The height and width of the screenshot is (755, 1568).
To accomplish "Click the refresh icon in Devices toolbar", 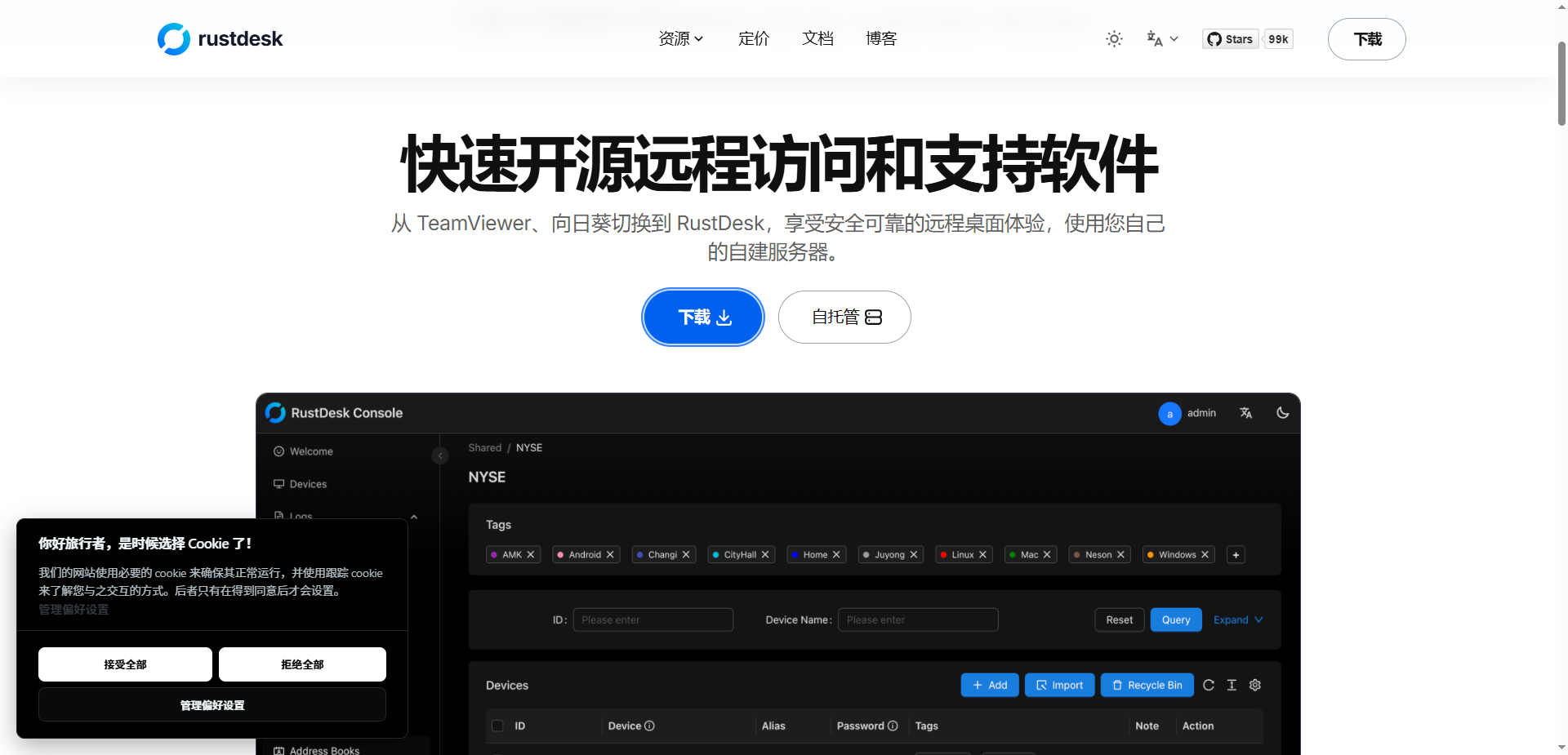I will [1209, 685].
